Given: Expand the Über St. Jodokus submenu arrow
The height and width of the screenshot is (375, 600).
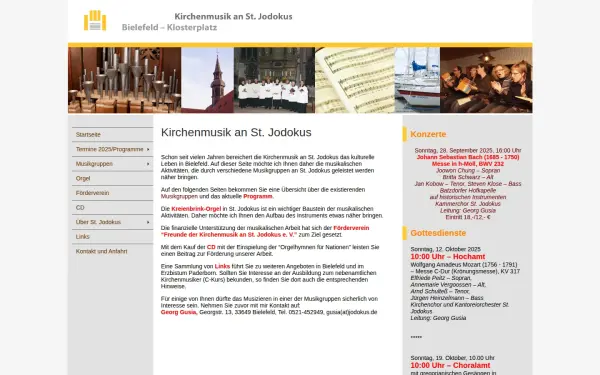Looking at the screenshot, I should click(x=148, y=222).
